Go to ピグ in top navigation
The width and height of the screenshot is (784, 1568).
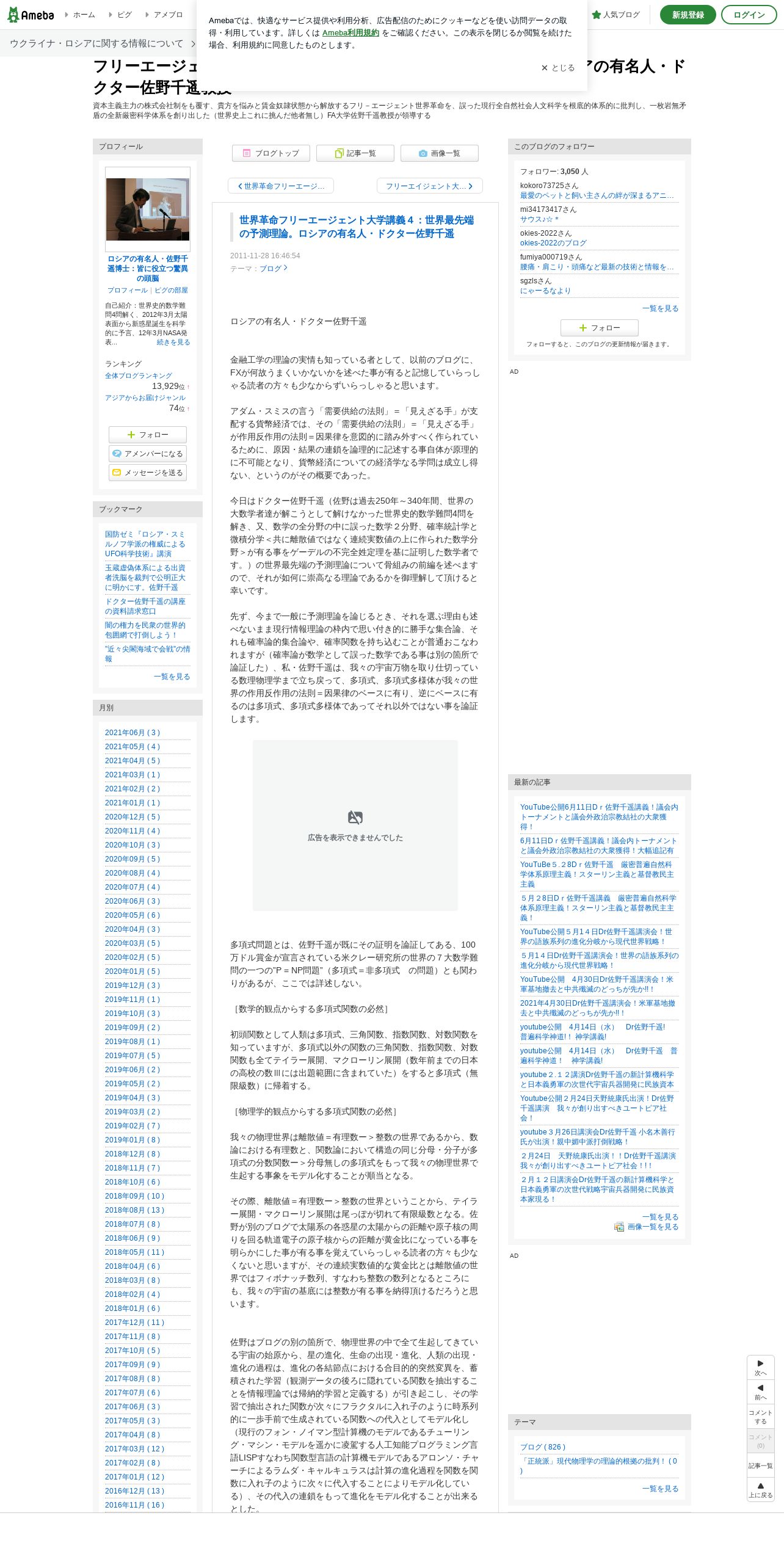[120, 15]
